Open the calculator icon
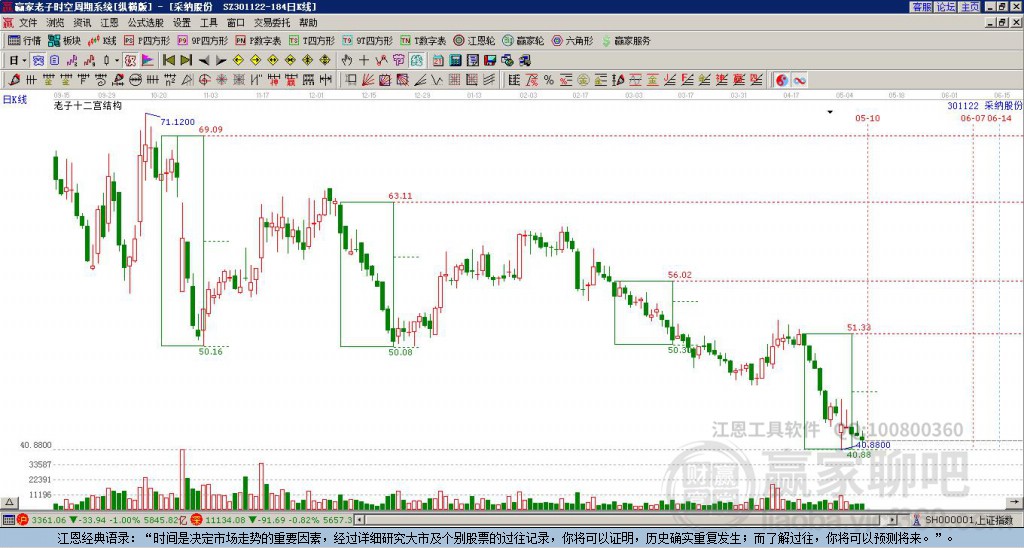Viewport: 1024px width, 548px height. coord(456,61)
